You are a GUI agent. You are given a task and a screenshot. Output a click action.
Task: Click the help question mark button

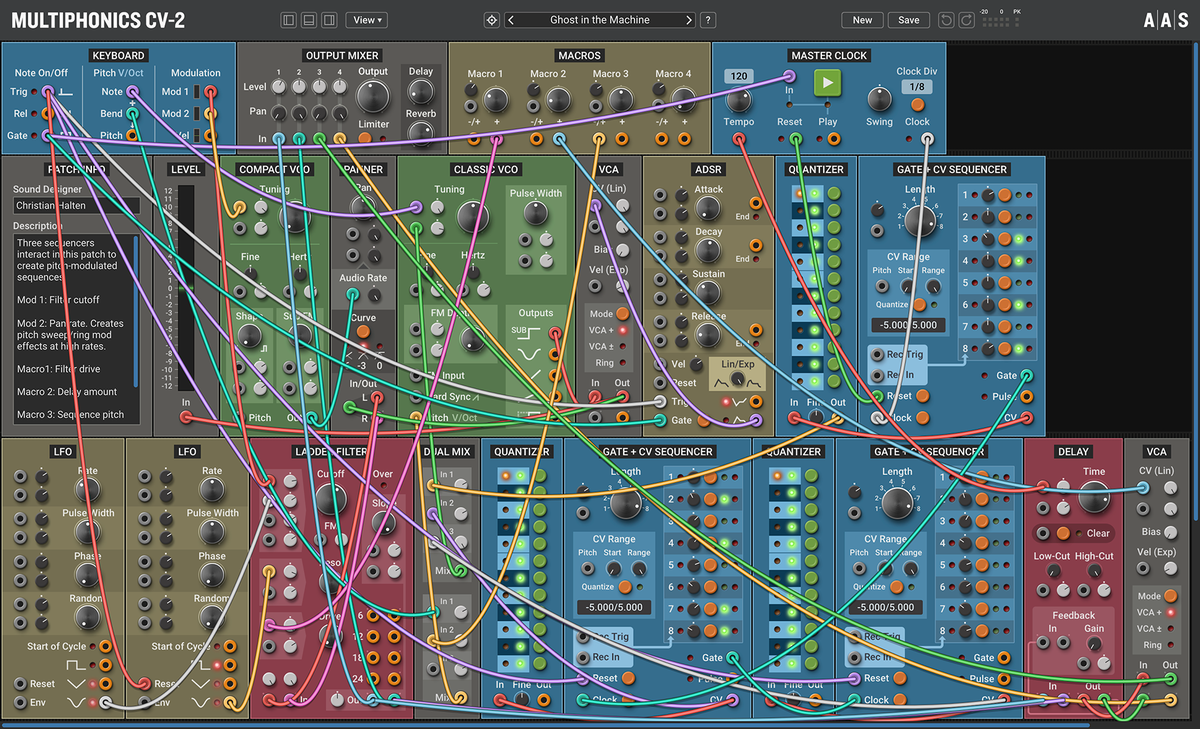click(708, 20)
